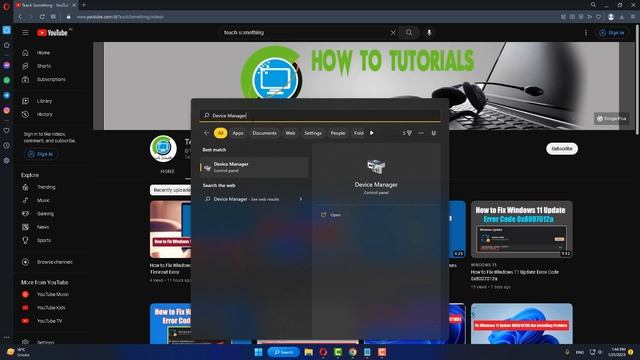Open a new browser tab
The image size is (640, 360).
click(x=84, y=5)
